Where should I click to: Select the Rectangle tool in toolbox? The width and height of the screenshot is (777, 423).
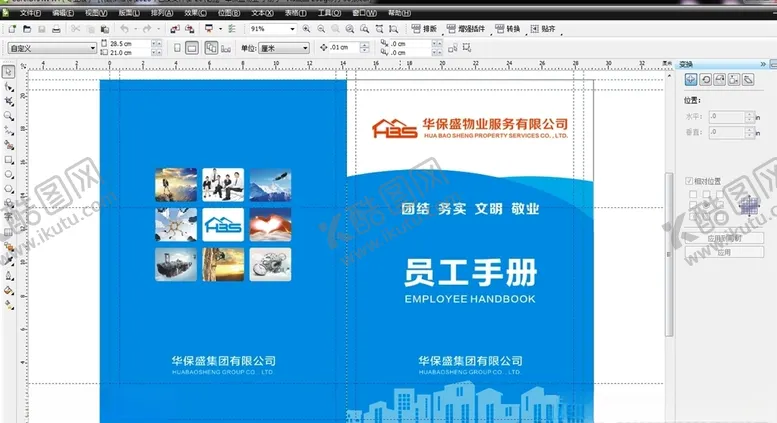(x=8, y=160)
